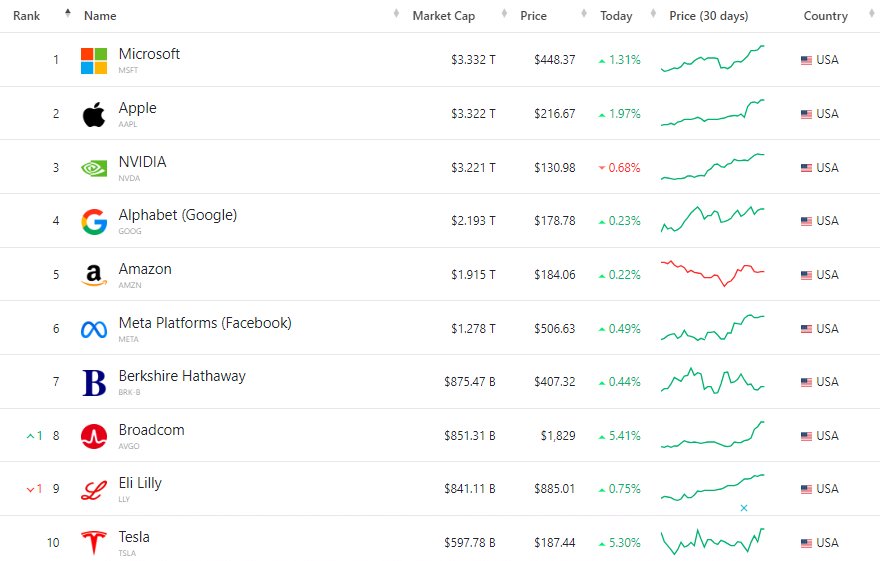Open the NVIDIA company link
The height and width of the screenshot is (561, 892).
click(142, 162)
